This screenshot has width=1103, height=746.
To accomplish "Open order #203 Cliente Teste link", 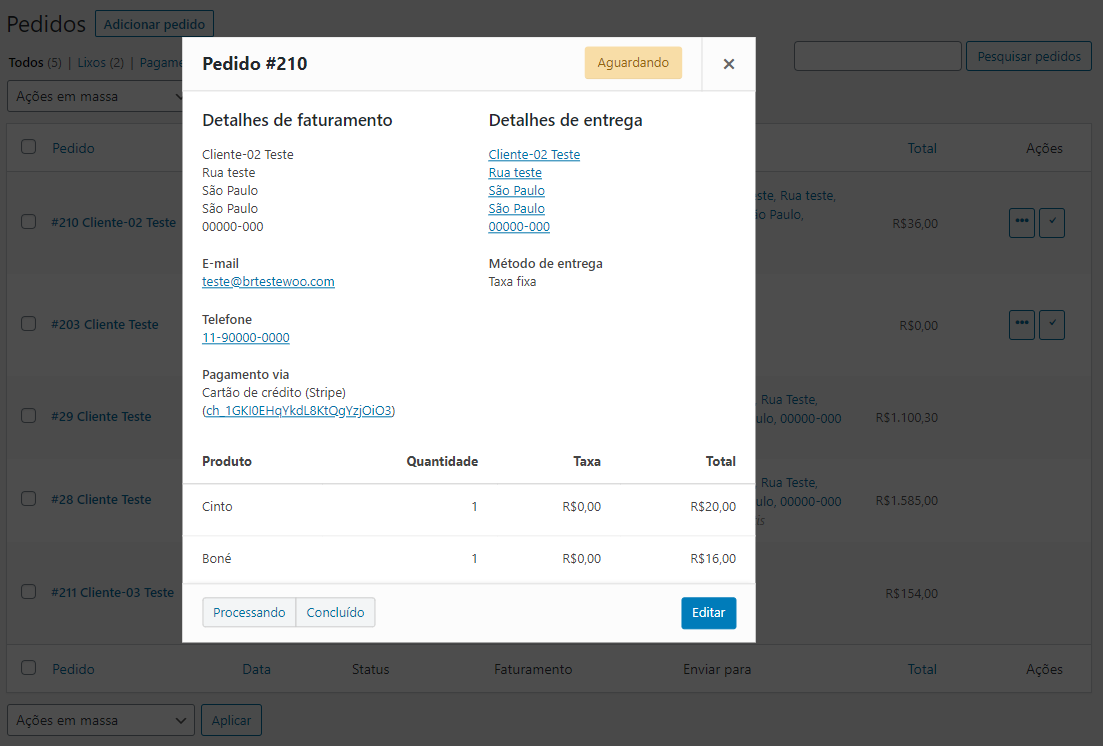I will click(105, 324).
